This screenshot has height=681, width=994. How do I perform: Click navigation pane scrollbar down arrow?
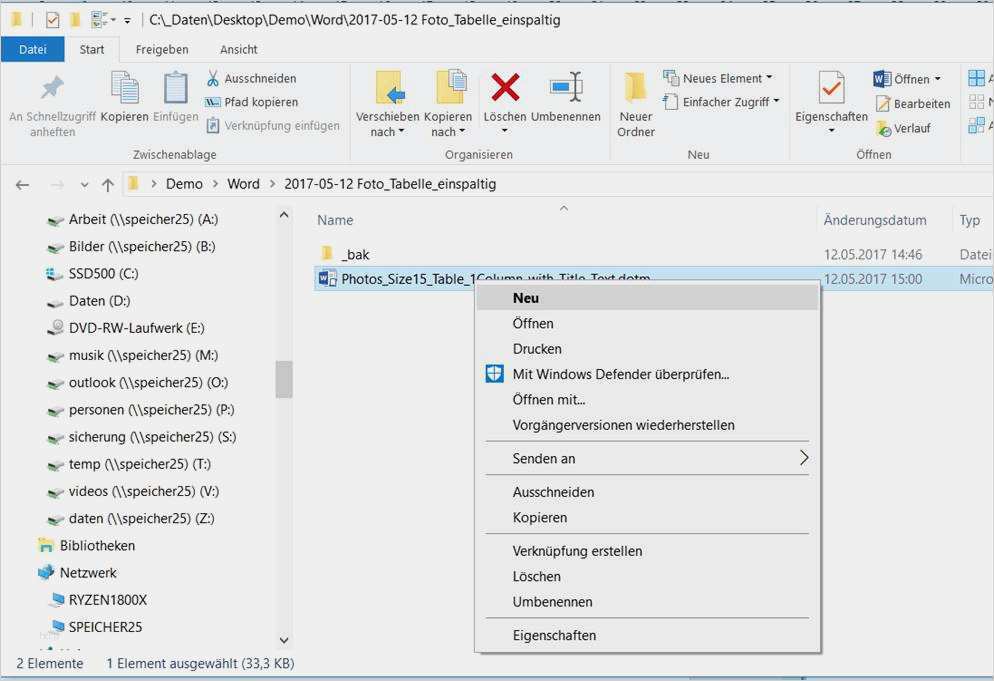[284, 640]
